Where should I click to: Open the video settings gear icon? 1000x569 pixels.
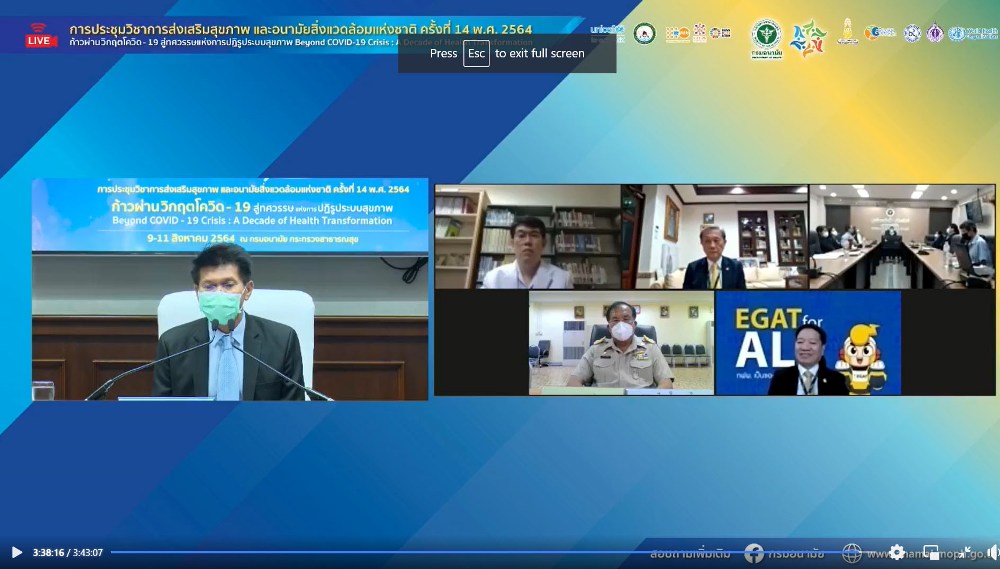click(897, 552)
